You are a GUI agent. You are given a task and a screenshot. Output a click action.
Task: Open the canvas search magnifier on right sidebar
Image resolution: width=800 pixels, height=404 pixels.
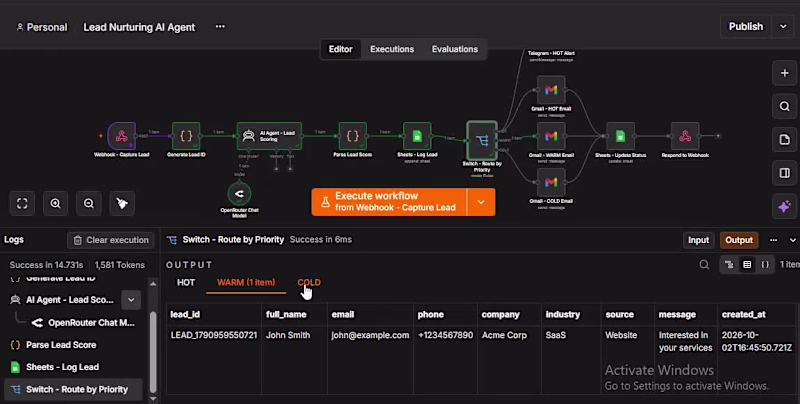[785, 106]
